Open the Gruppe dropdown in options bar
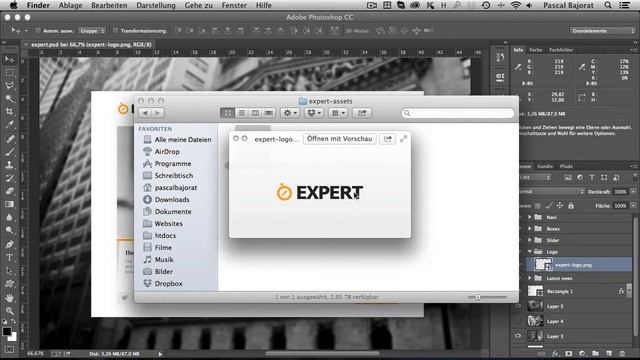The width and height of the screenshot is (640, 360). (92, 31)
